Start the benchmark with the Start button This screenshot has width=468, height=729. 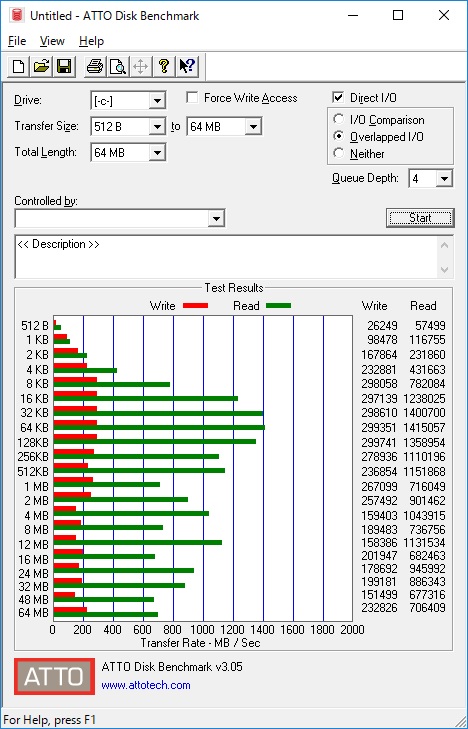point(420,218)
